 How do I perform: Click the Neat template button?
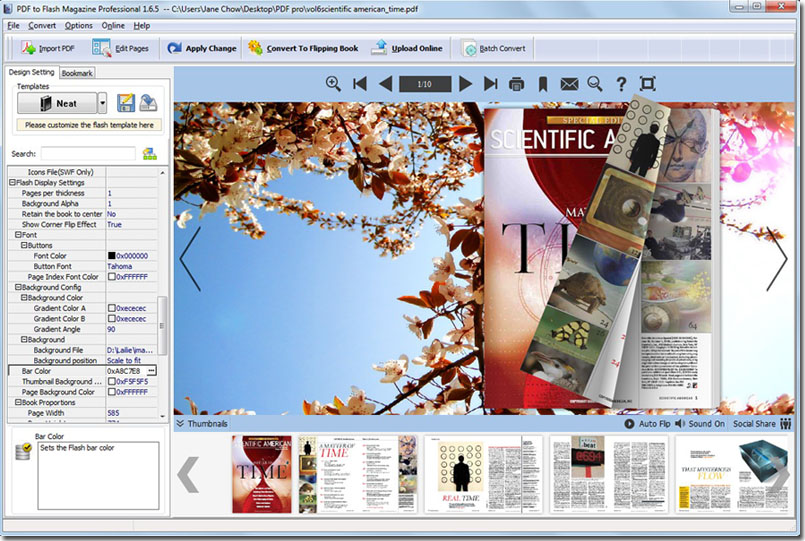58,103
